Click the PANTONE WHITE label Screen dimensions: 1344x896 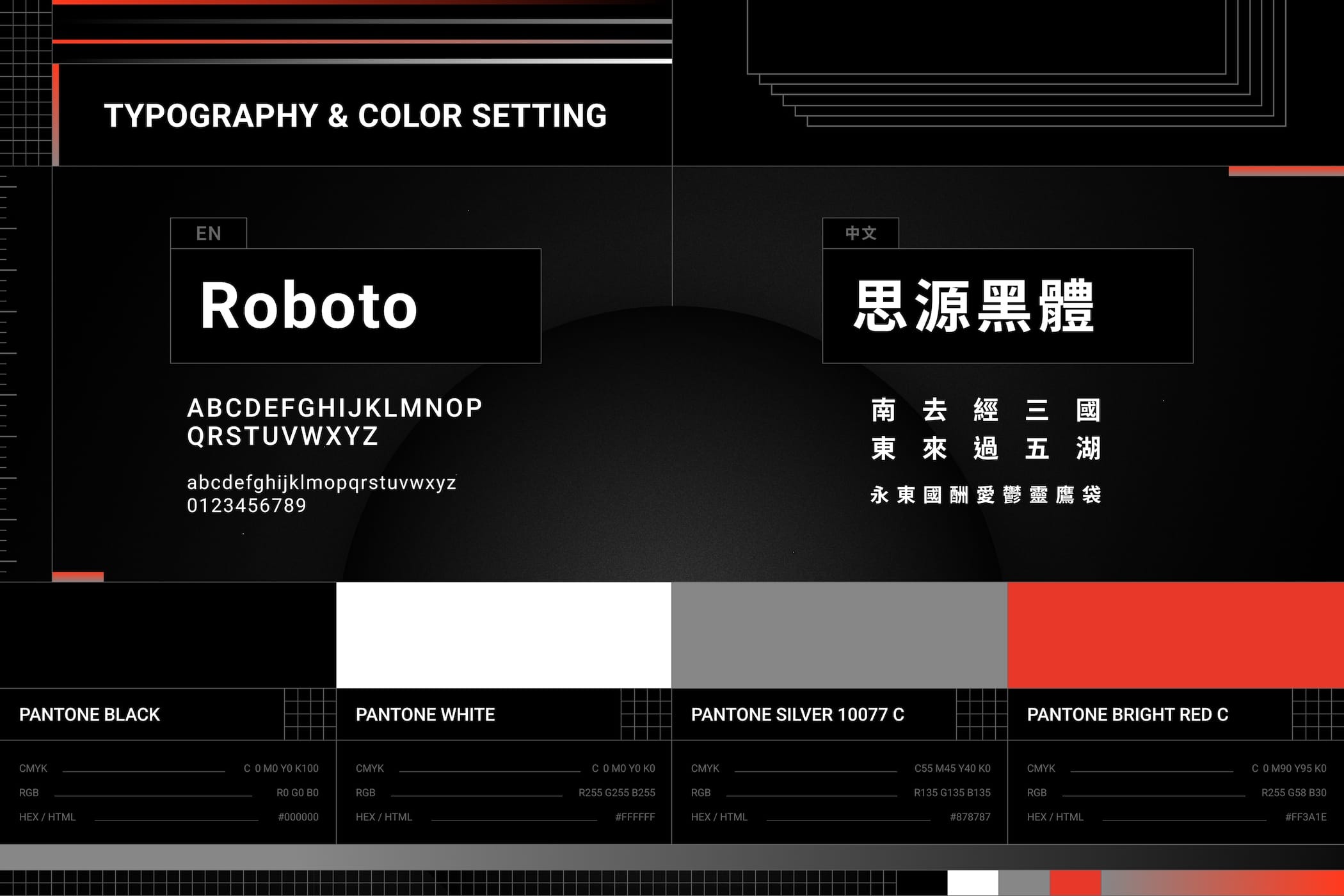pyautogui.click(x=426, y=715)
